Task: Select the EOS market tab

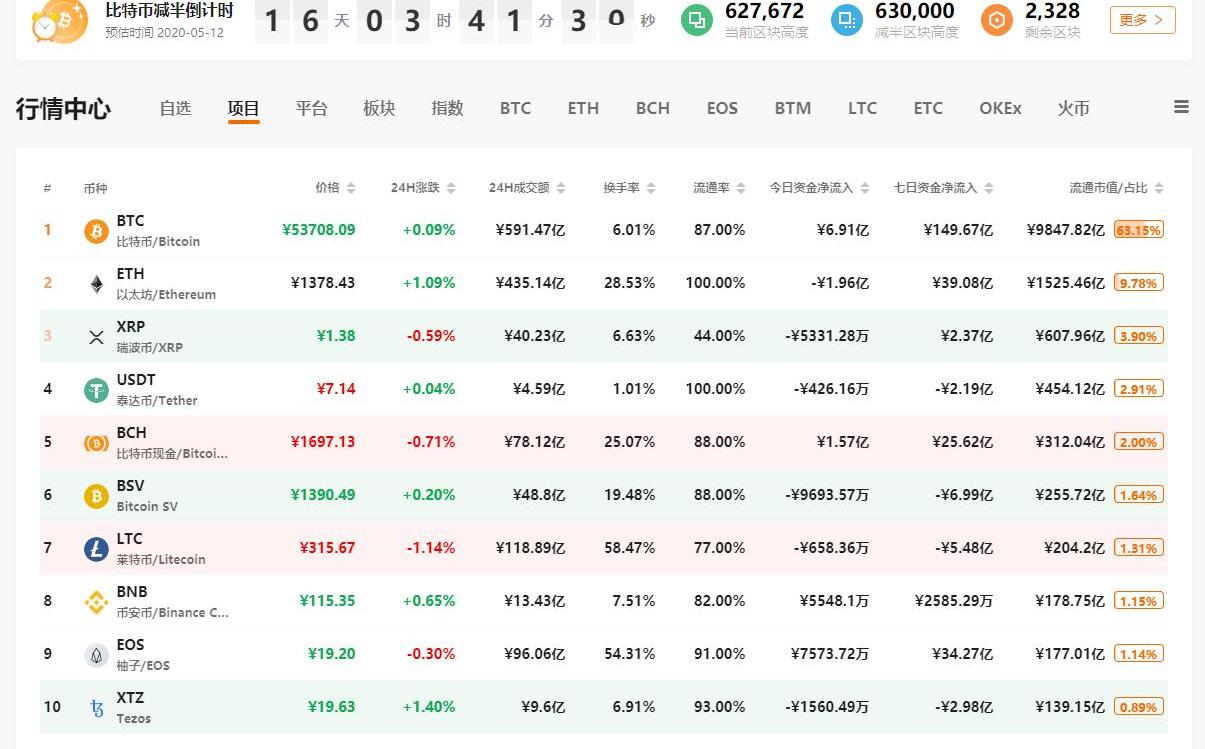Action: [x=722, y=108]
